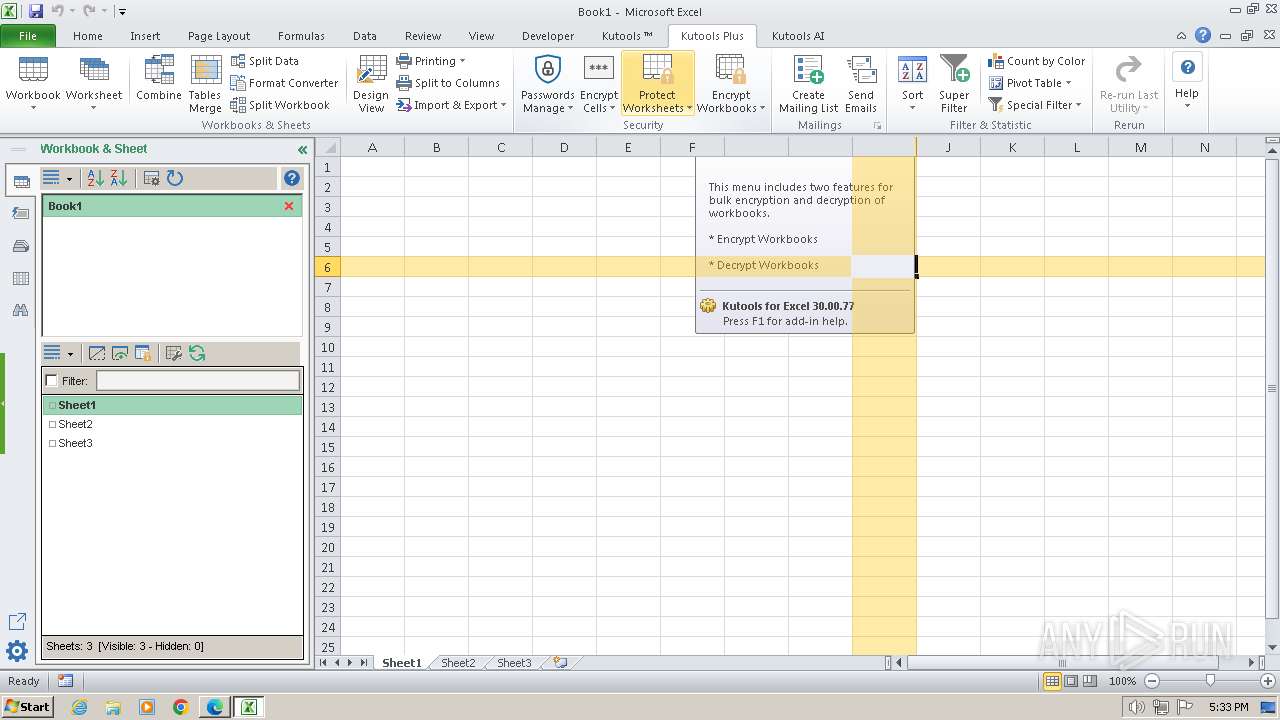
Task: Switch to the Developer tab
Action: click(x=548, y=36)
